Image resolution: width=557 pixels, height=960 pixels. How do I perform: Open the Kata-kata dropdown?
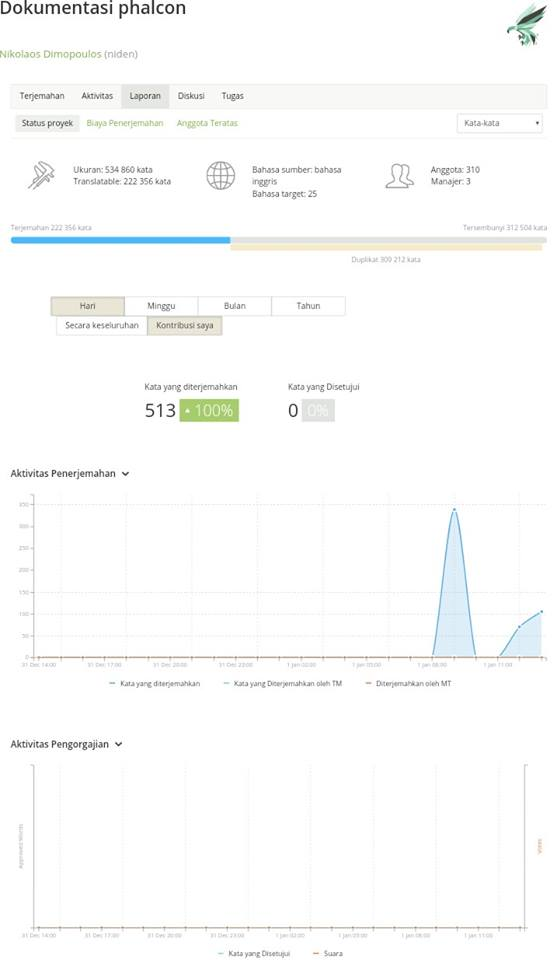pyautogui.click(x=499, y=123)
